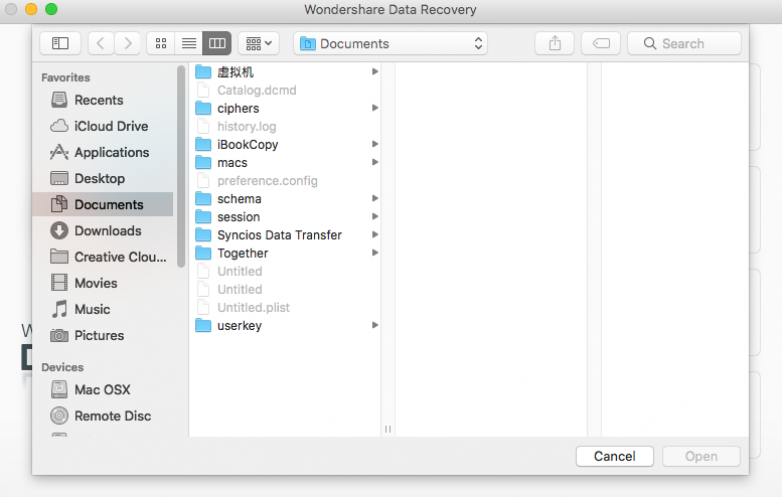Expand the schema folder arrow
This screenshot has height=497, width=782.
point(375,198)
